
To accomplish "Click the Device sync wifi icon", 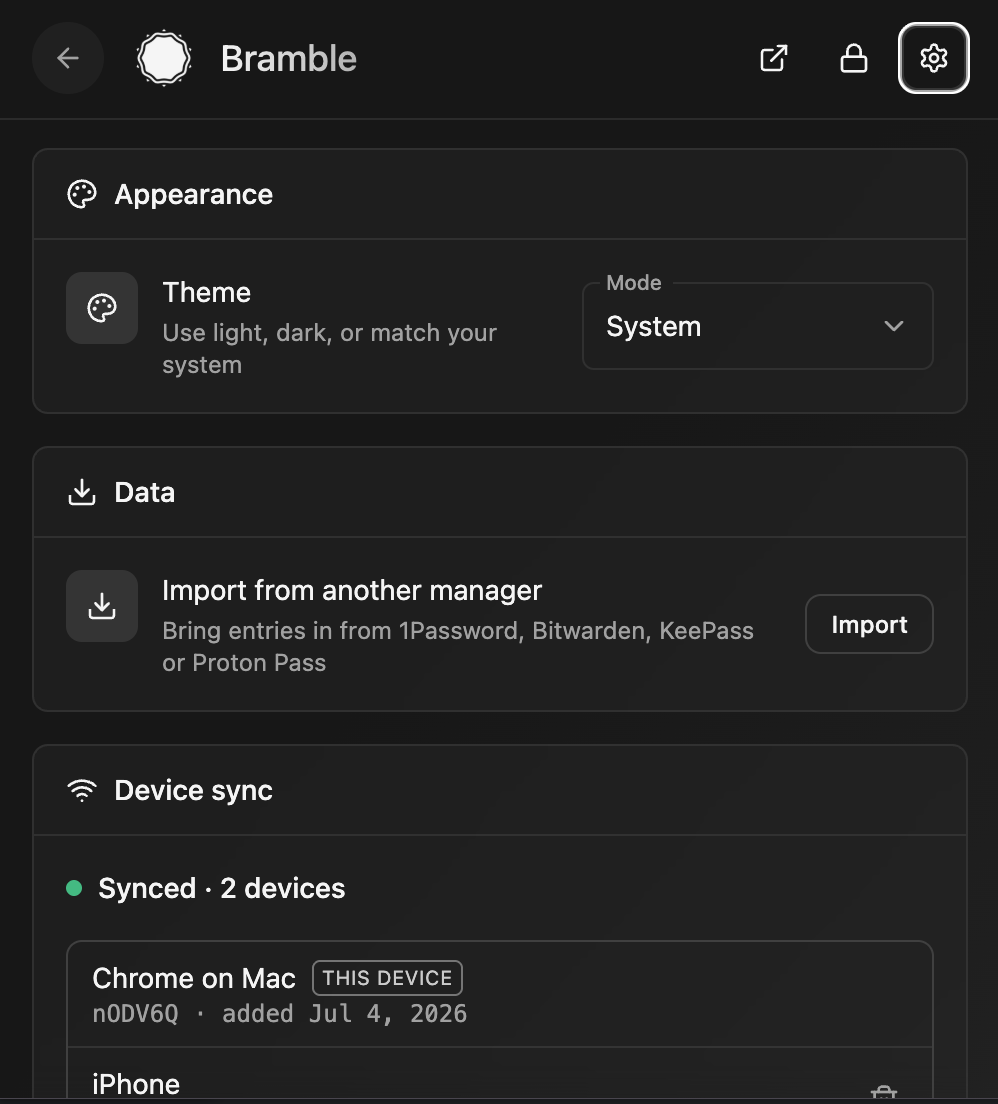I will click(x=82, y=790).
